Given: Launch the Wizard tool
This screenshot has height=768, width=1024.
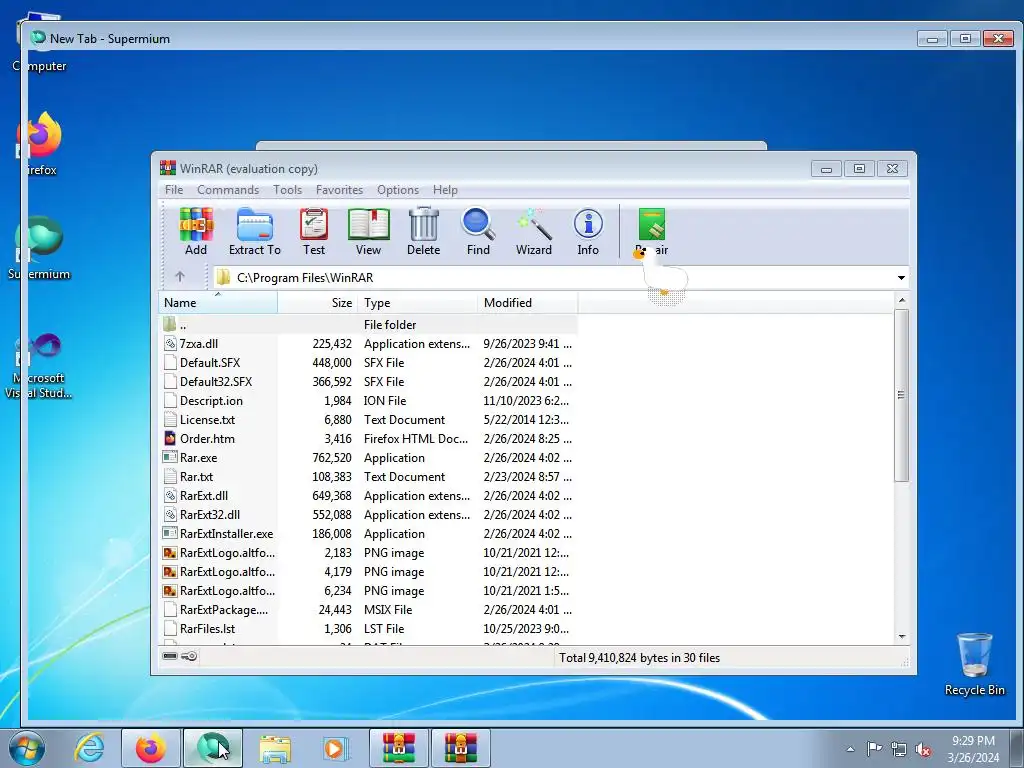Looking at the screenshot, I should coord(534,231).
